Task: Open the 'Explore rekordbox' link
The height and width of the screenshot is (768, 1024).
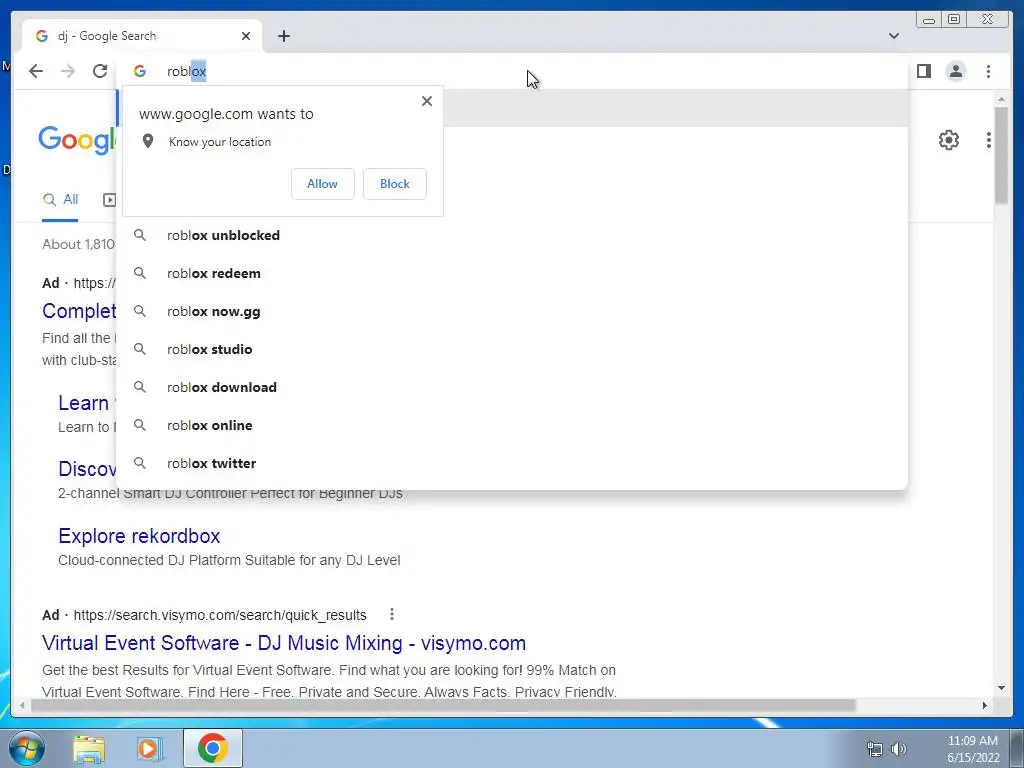Action: click(x=139, y=536)
